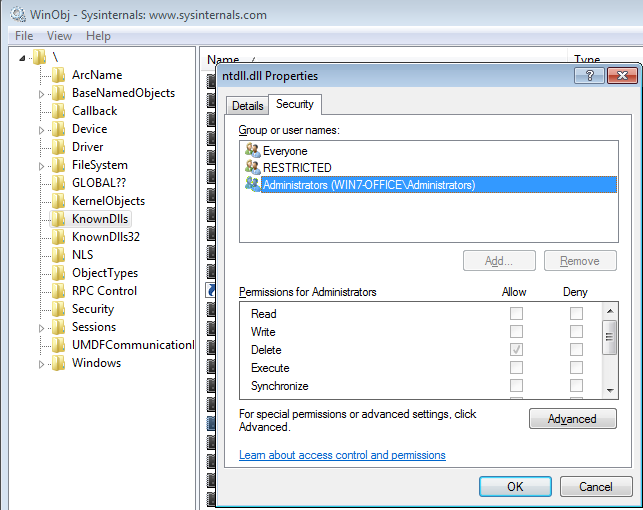Image resolution: width=643 pixels, height=510 pixels.
Task: Click the Administrators group icon
Action: [252, 185]
